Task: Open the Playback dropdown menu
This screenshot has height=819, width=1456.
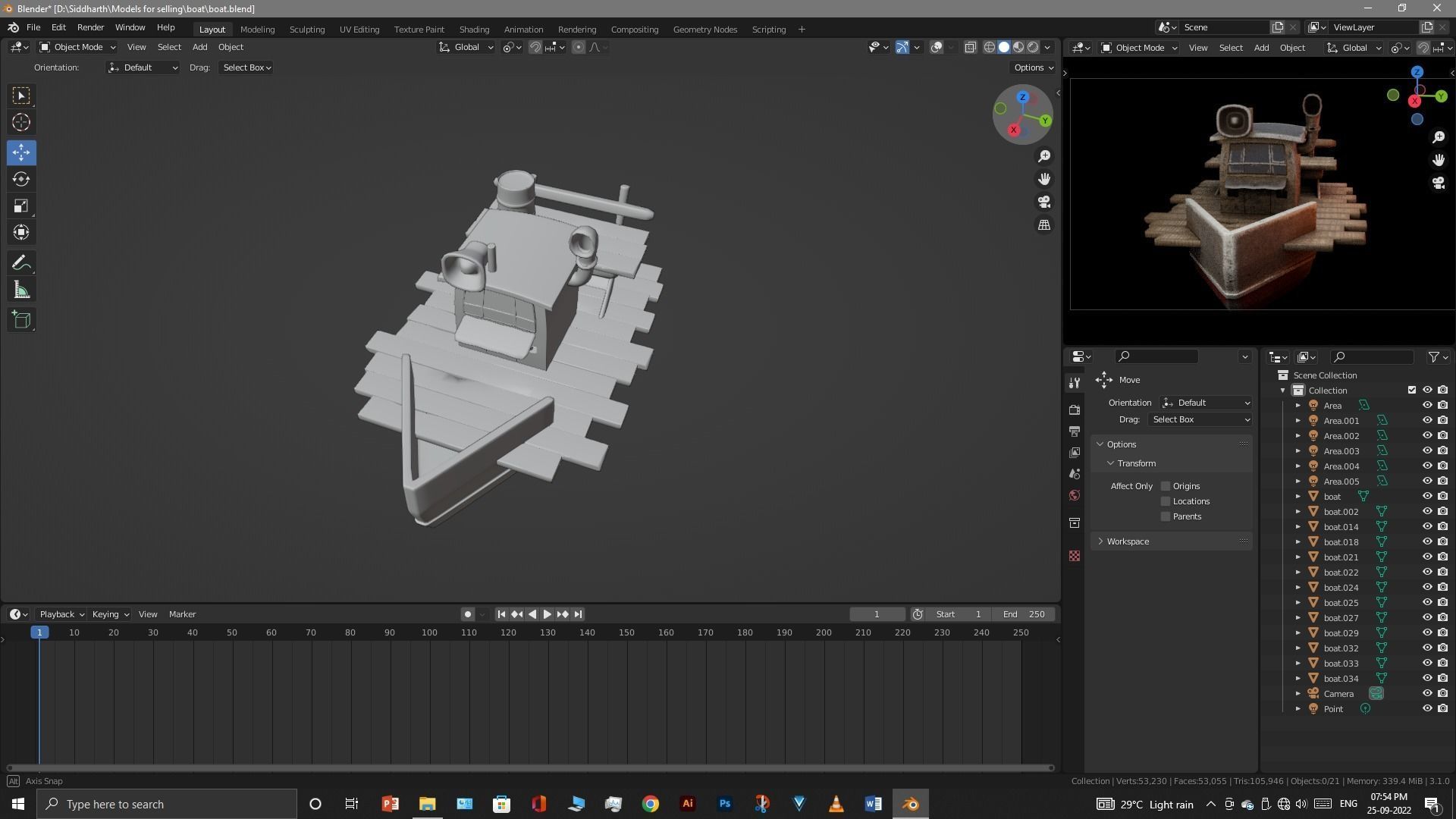Action: pos(61,614)
